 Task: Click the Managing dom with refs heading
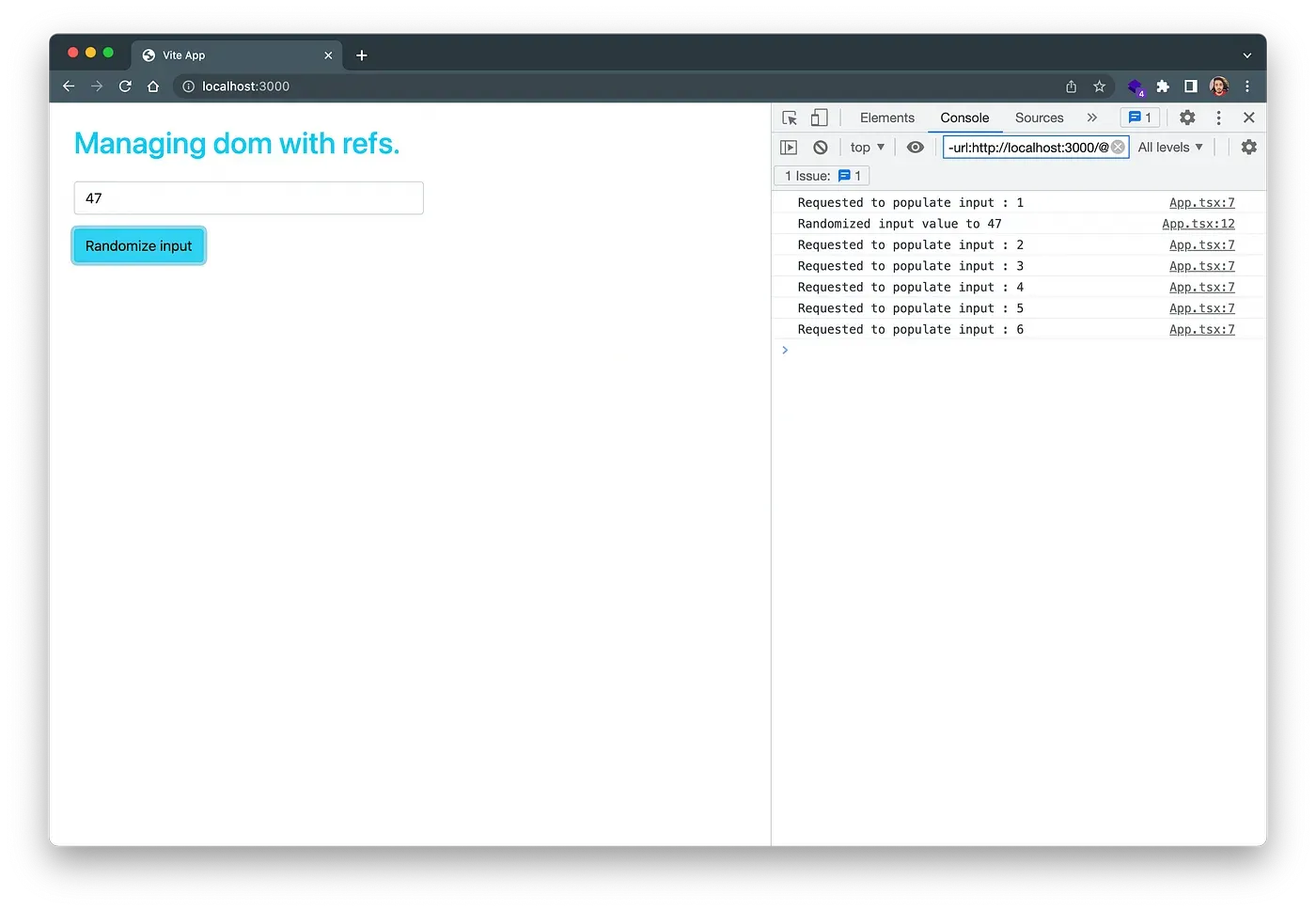[x=237, y=144]
